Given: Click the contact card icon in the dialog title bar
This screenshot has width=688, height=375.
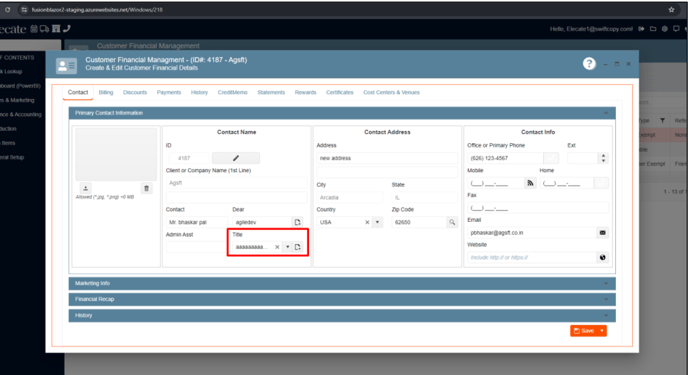Looking at the screenshot, I should [x=66, y=66].
